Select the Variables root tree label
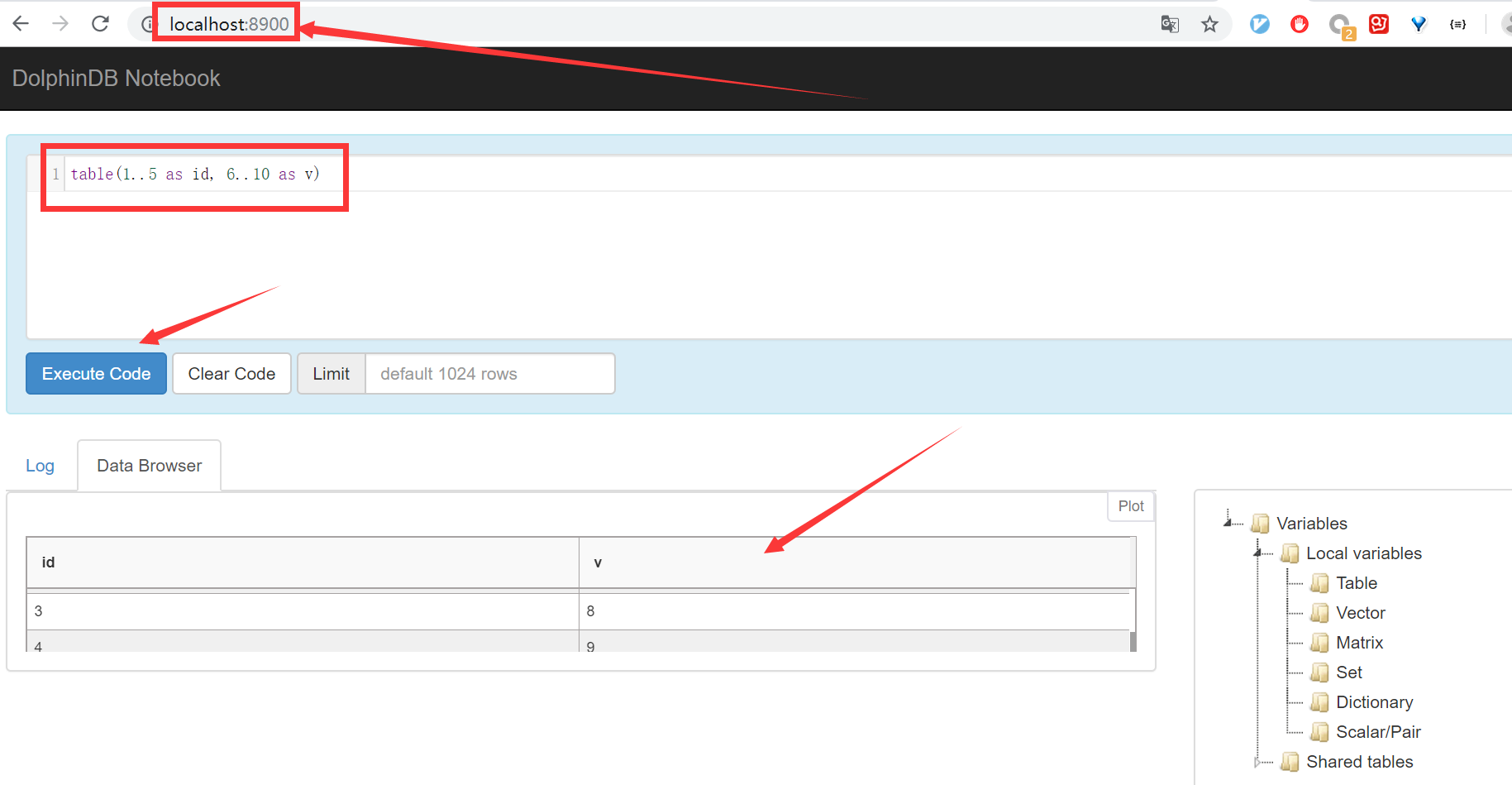This screenshot has width=1512, height=785. (x=1312, y=524)
